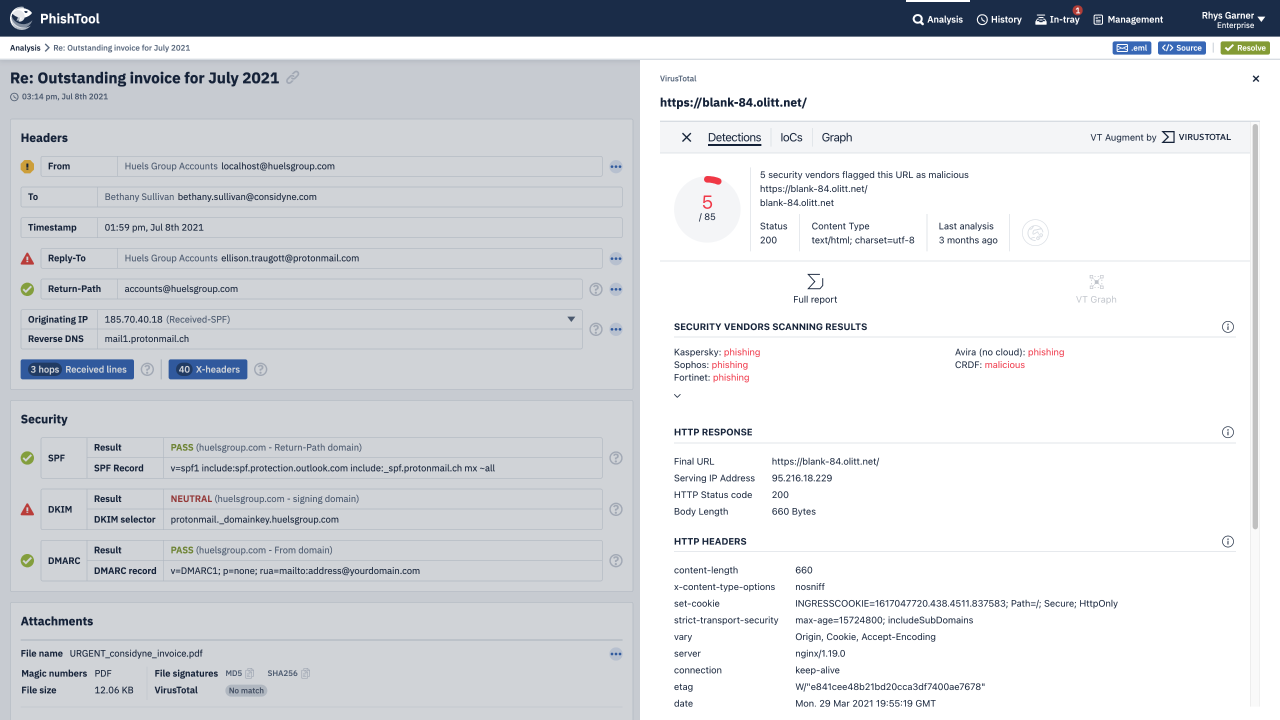Viewport: 1280px width, 720px height.
Task: Open info icon for HTTP Response section
Action: [x=1228, y=432]
